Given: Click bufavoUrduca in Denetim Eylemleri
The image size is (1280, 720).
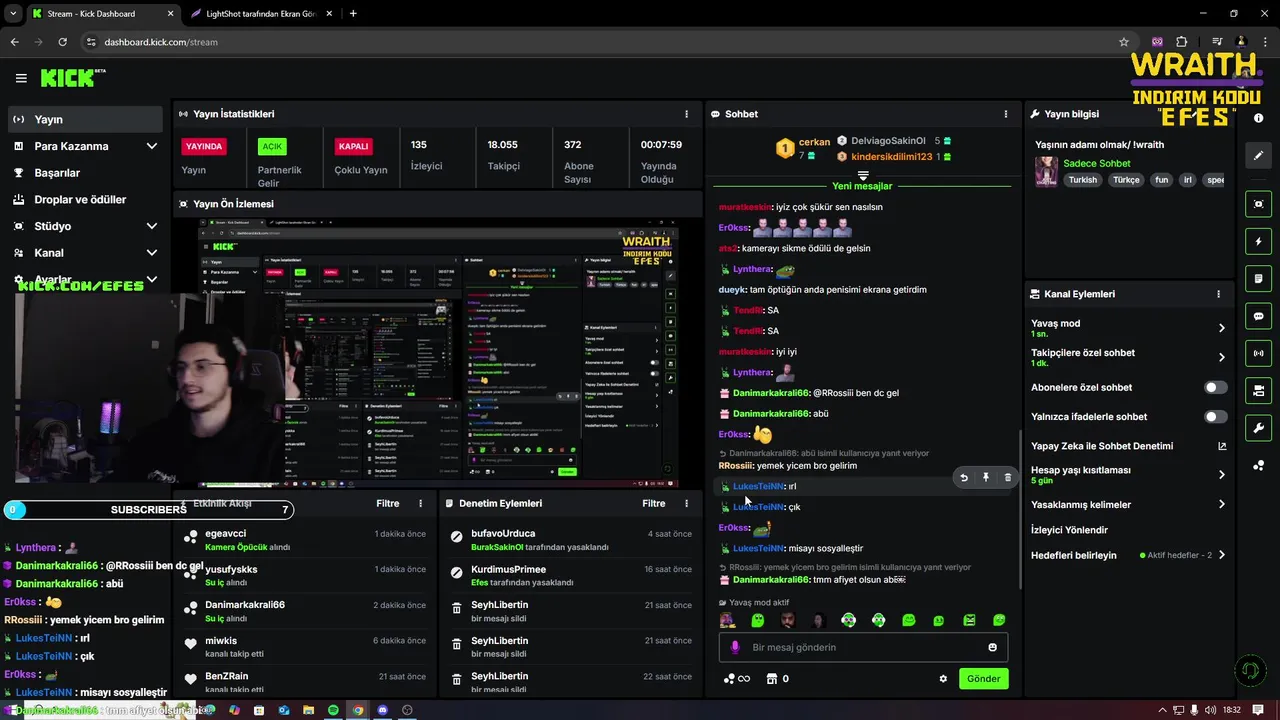Looking at the screenshot, I should [503, 534].
